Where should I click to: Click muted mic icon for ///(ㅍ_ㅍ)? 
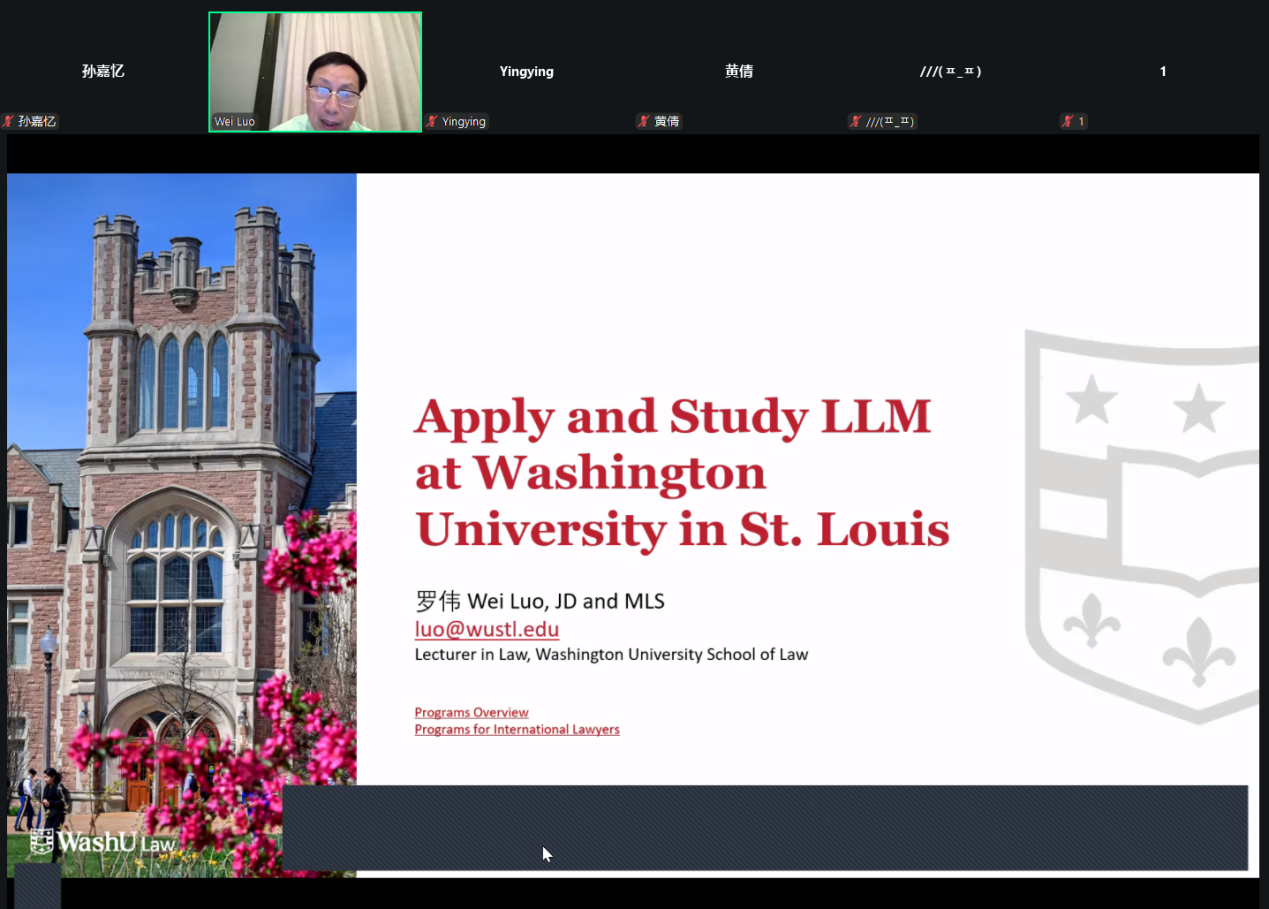856,121
